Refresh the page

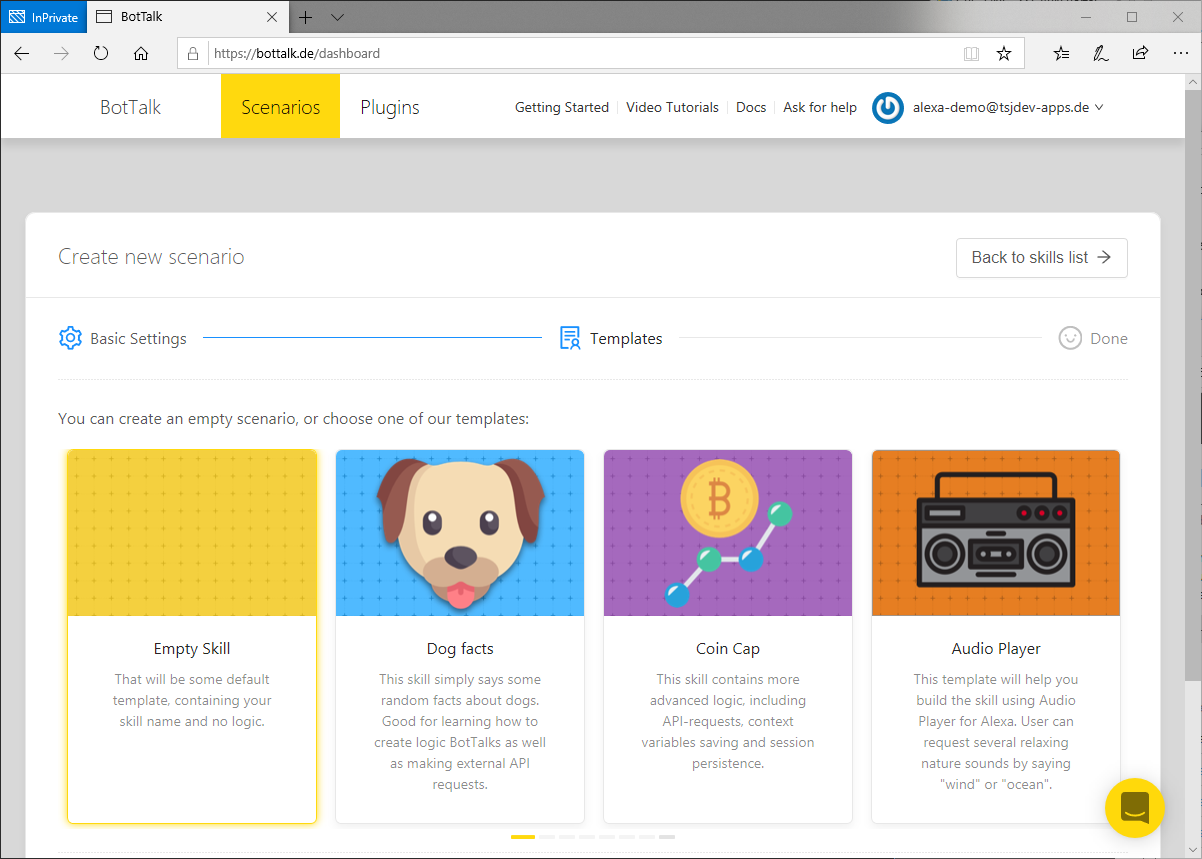tap(101, 54)
